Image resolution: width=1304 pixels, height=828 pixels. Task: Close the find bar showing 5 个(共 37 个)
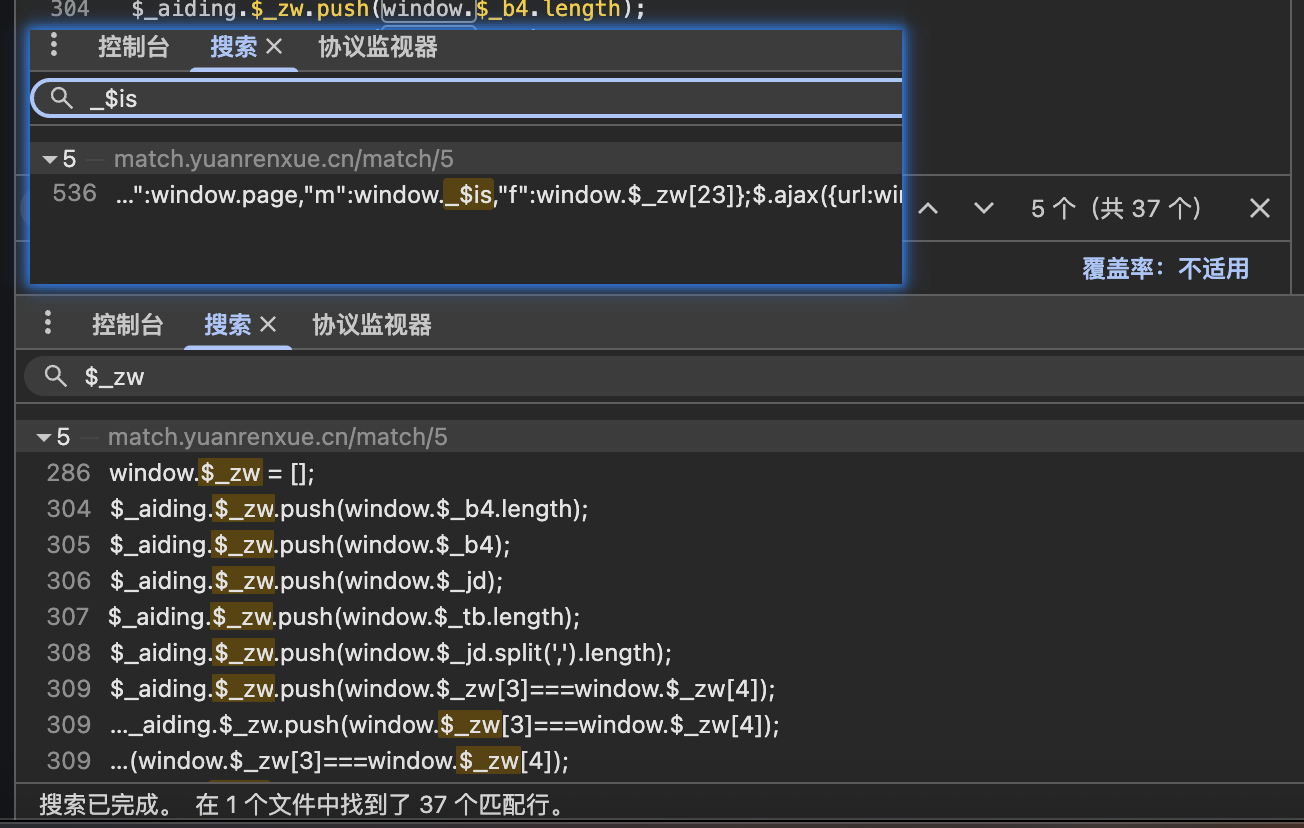pos(1260,208)
